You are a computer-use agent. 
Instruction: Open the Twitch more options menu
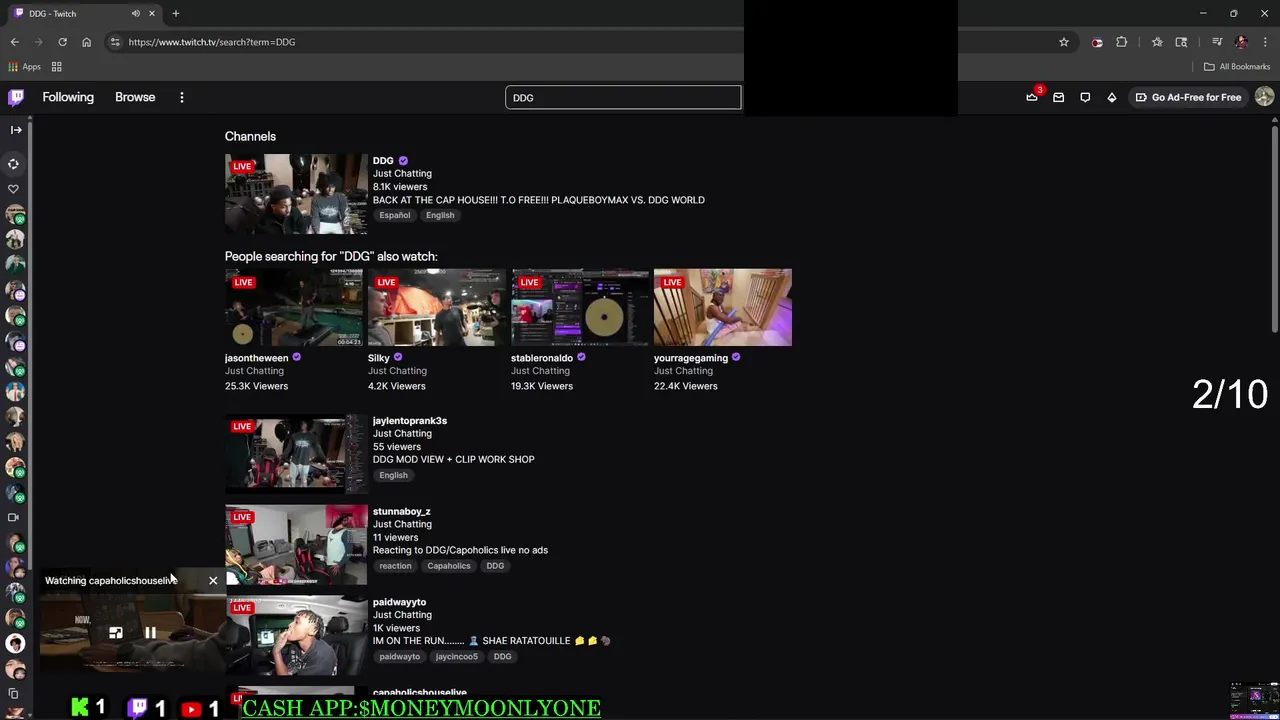point(182,97)
